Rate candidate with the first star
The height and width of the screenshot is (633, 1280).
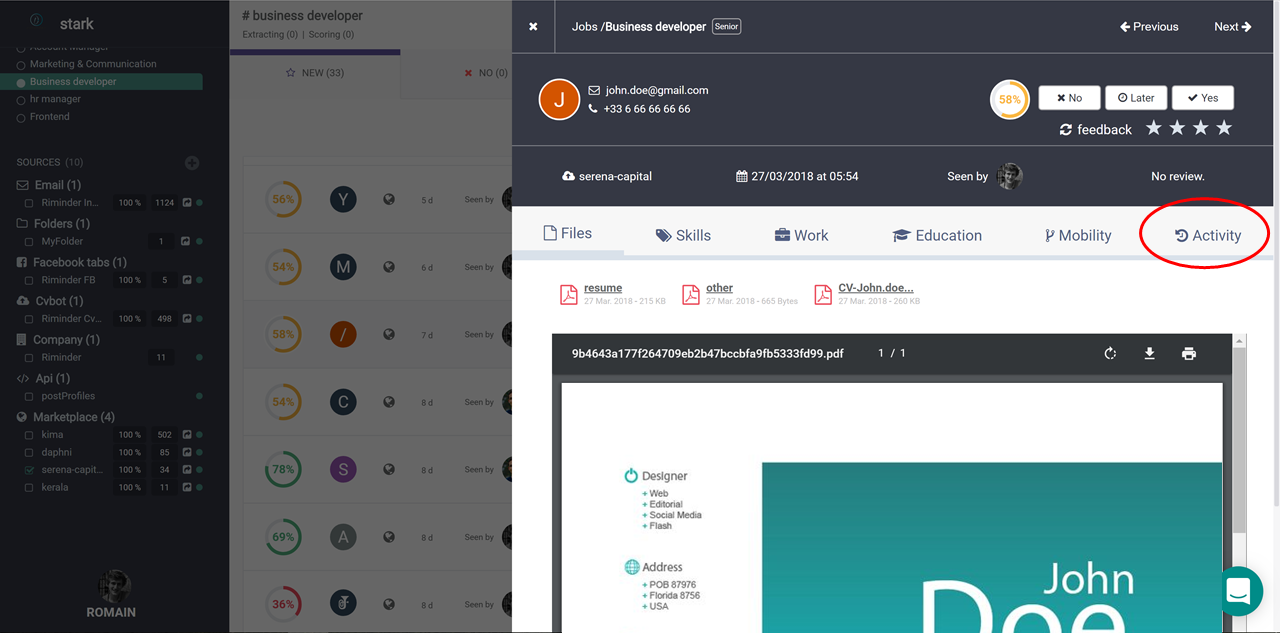[x=1154, y=128]
